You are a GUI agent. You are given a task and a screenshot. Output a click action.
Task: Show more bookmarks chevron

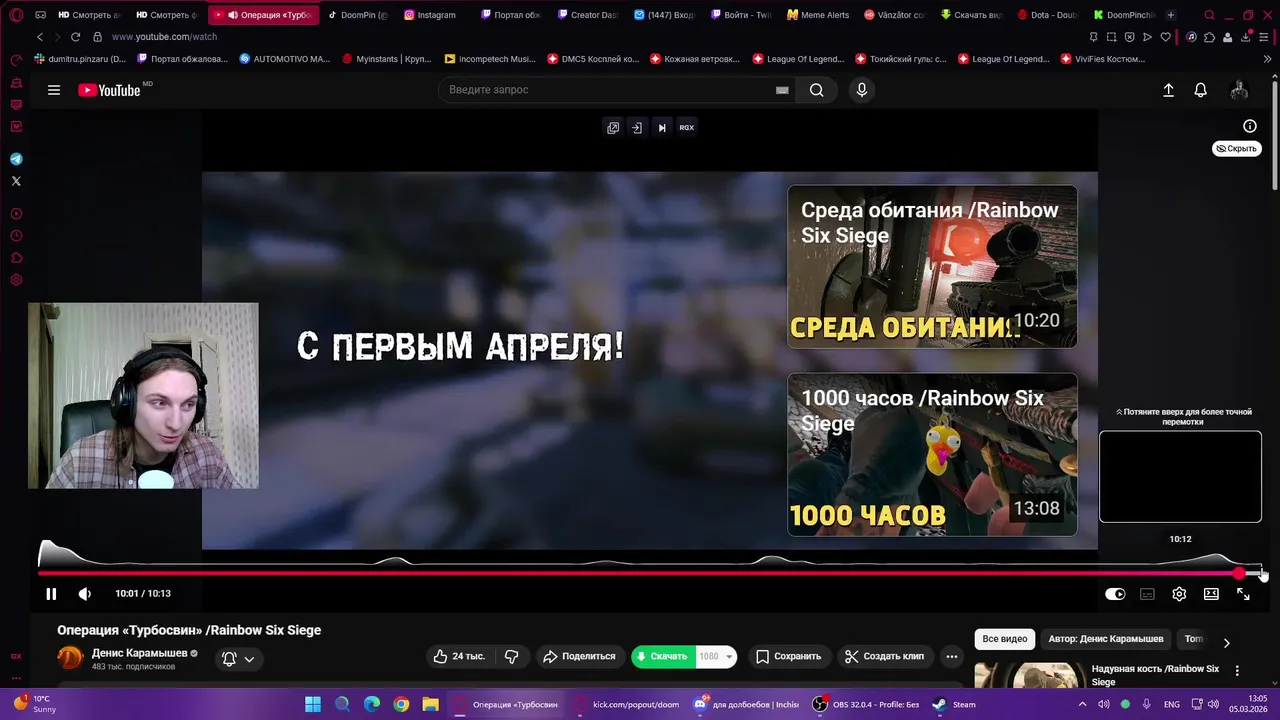[1268, 59]
